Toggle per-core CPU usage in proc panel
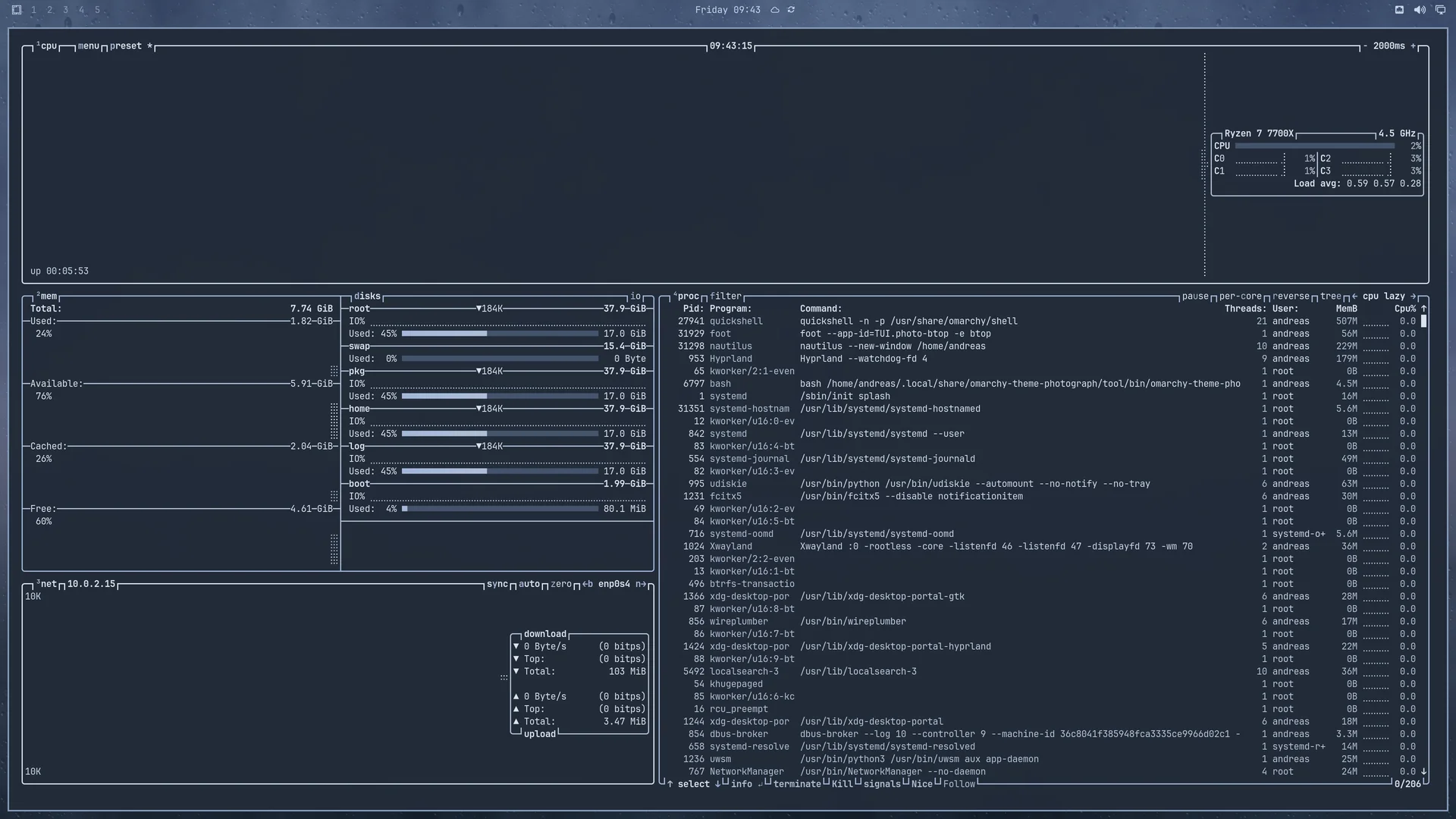Image resolution: width=1456 pixels, height=819 pixels. pos(1241,297)
